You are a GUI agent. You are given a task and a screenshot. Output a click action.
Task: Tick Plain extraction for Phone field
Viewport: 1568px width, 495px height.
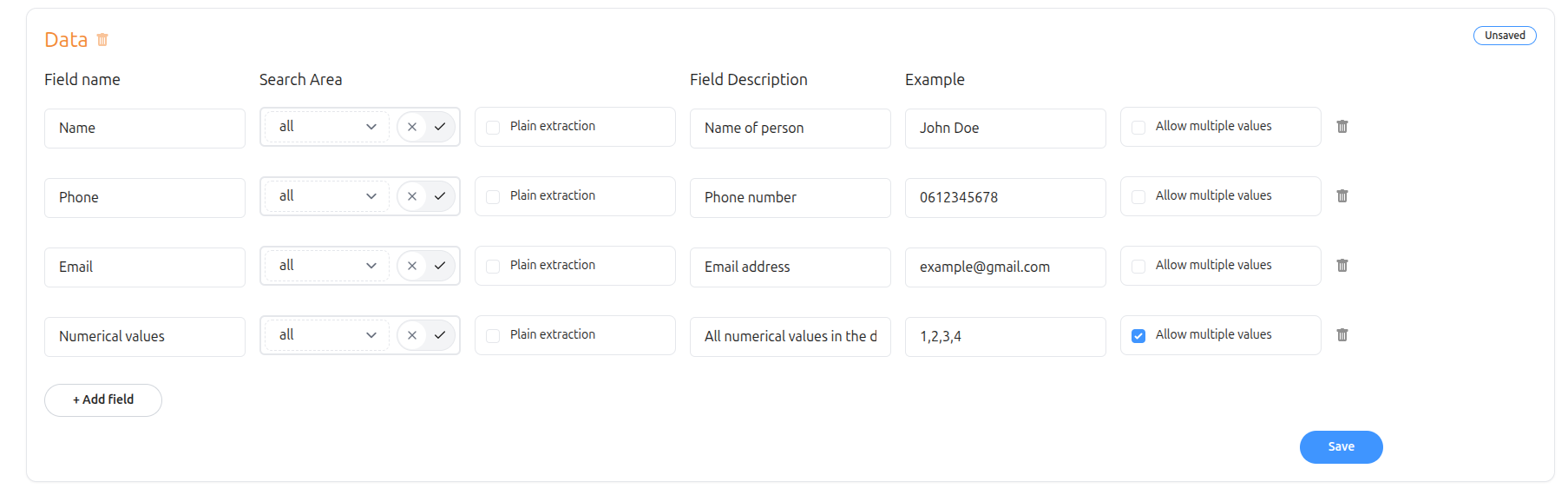tap(493, 197)
